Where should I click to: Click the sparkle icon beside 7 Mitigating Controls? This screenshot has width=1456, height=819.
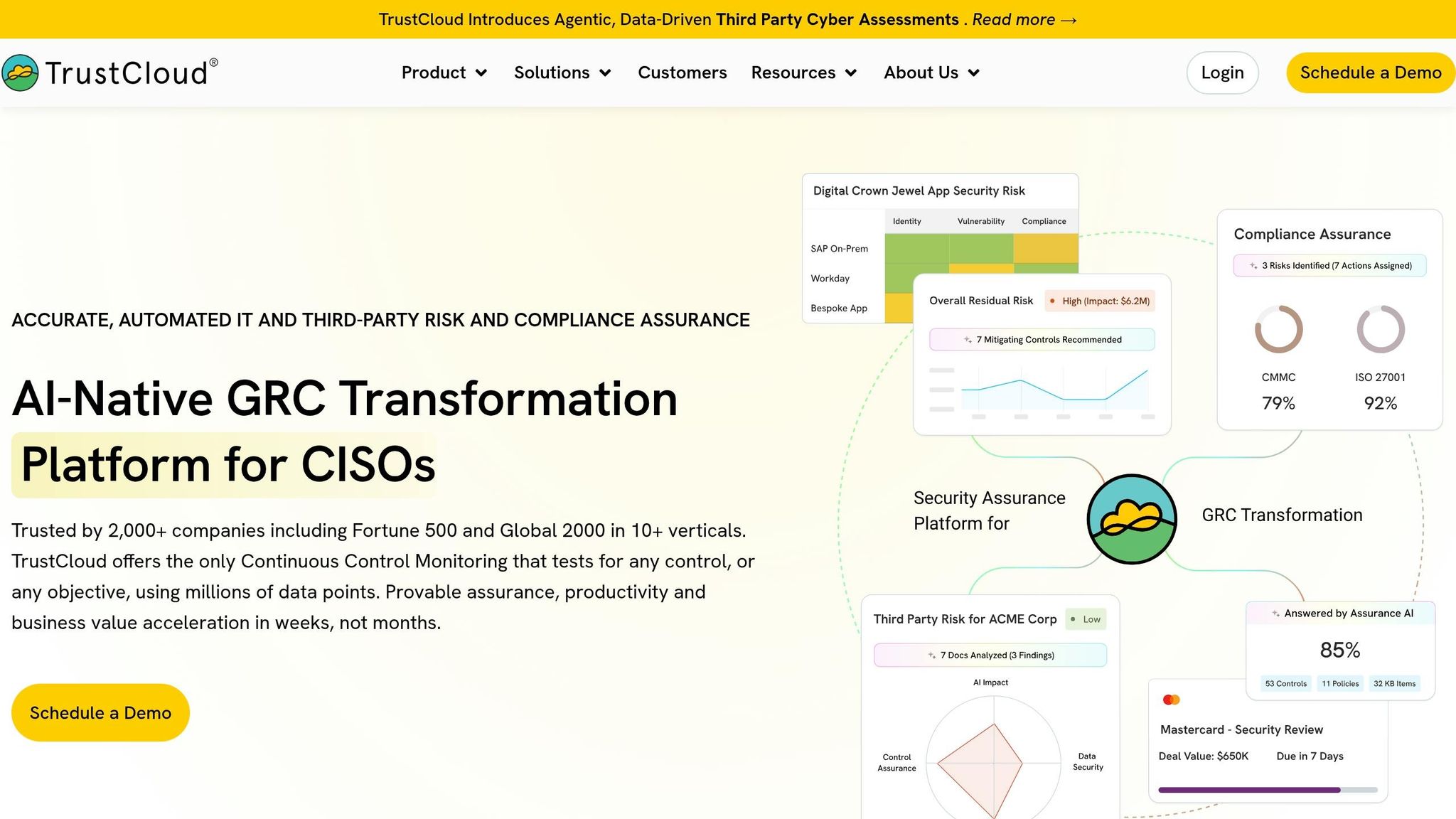click(x=968, y=340)
